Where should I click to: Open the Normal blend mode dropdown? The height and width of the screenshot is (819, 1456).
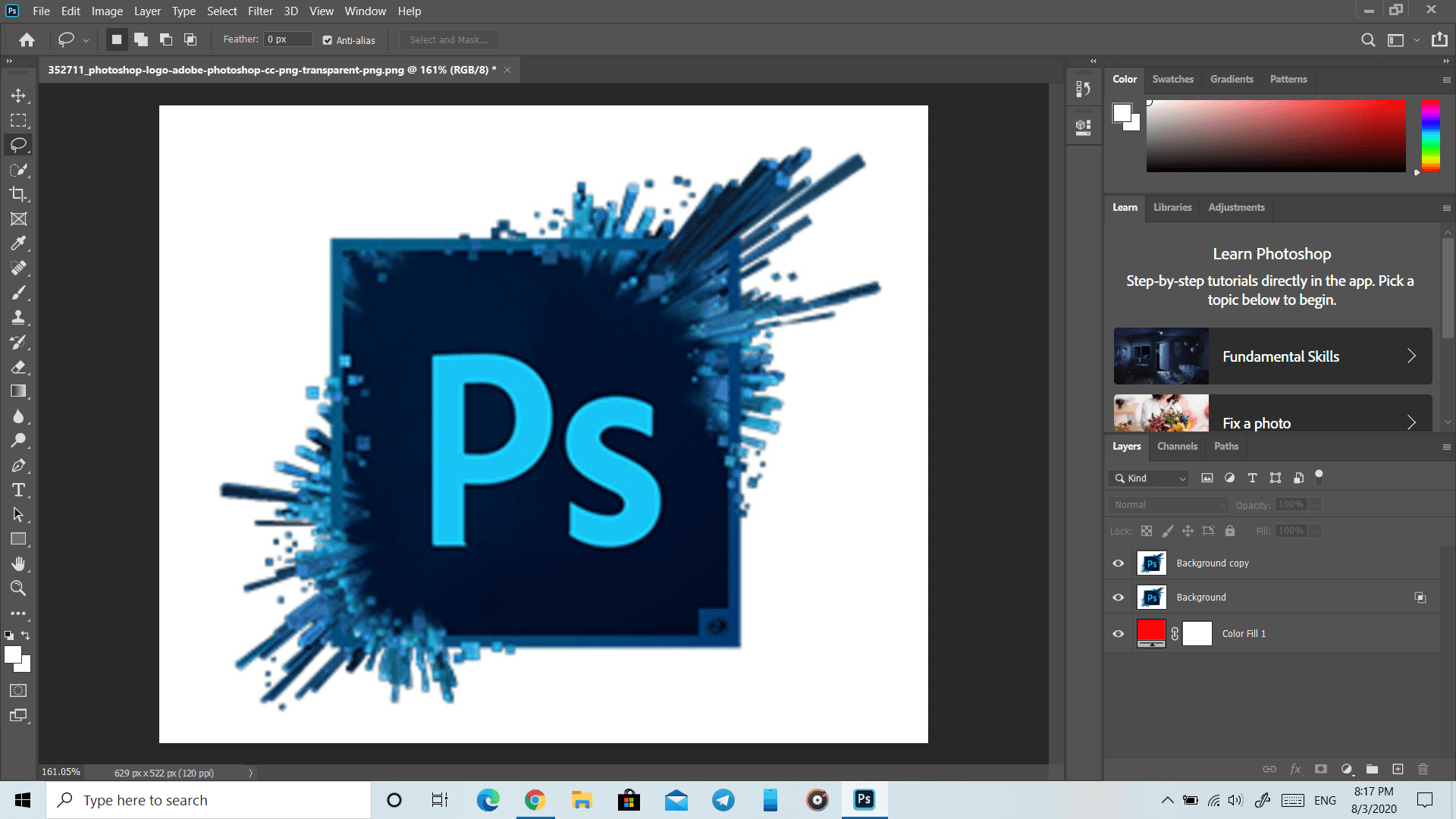click(1168, 505)
